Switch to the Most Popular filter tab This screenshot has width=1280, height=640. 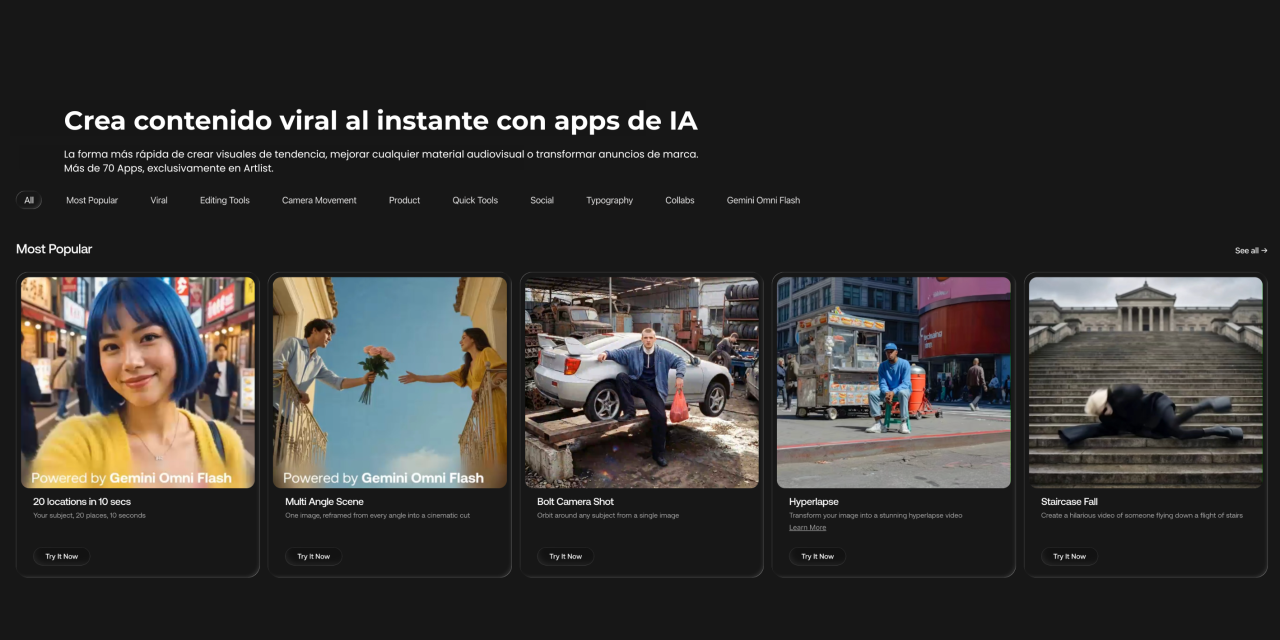coord(92,200)
